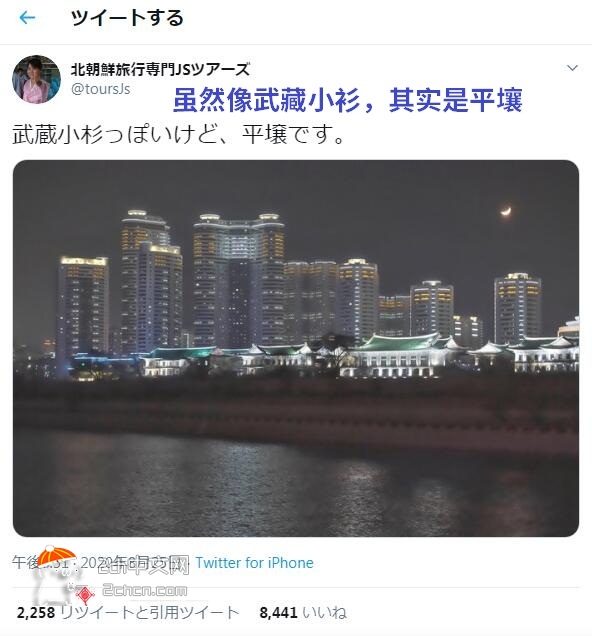Click the blue Chinese translation caption
This screenshot has height=636, width=592.
tap(347, 100)
